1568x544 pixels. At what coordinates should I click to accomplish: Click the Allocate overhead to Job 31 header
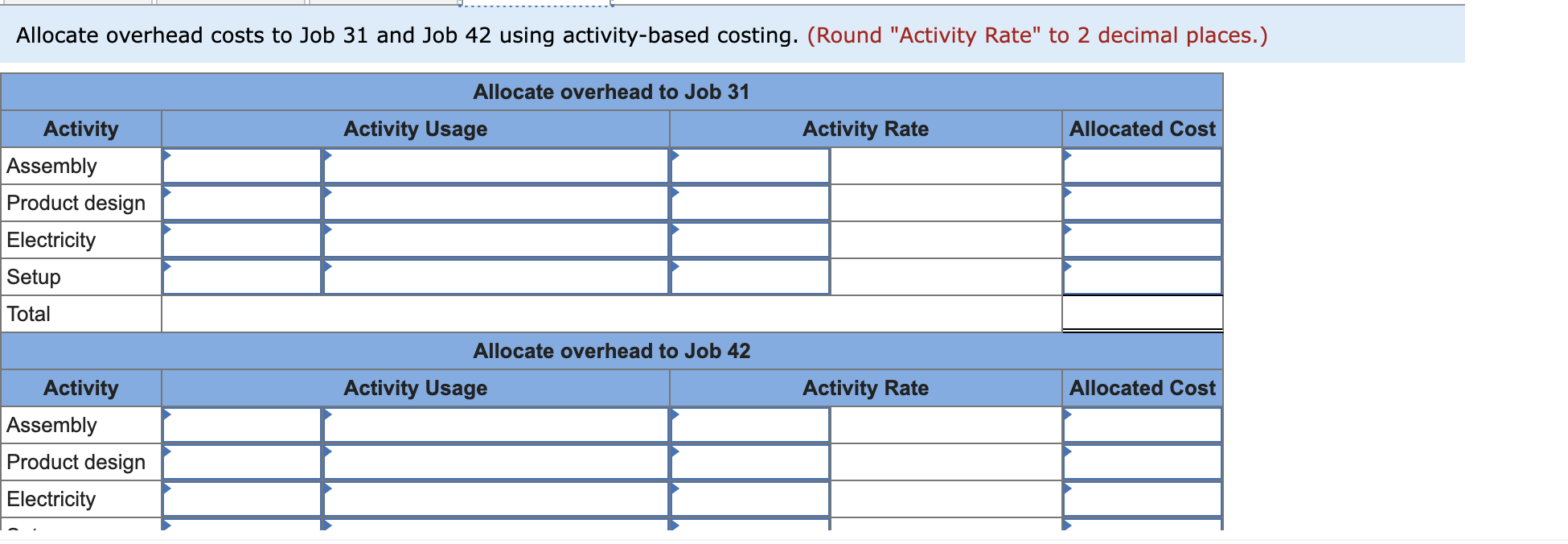611,92
